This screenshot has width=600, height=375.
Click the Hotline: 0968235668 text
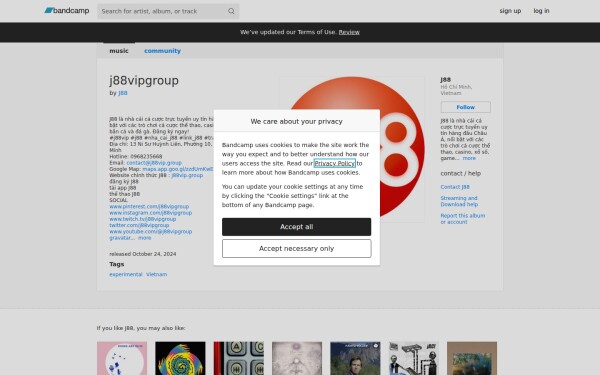(x=136, y=157)
